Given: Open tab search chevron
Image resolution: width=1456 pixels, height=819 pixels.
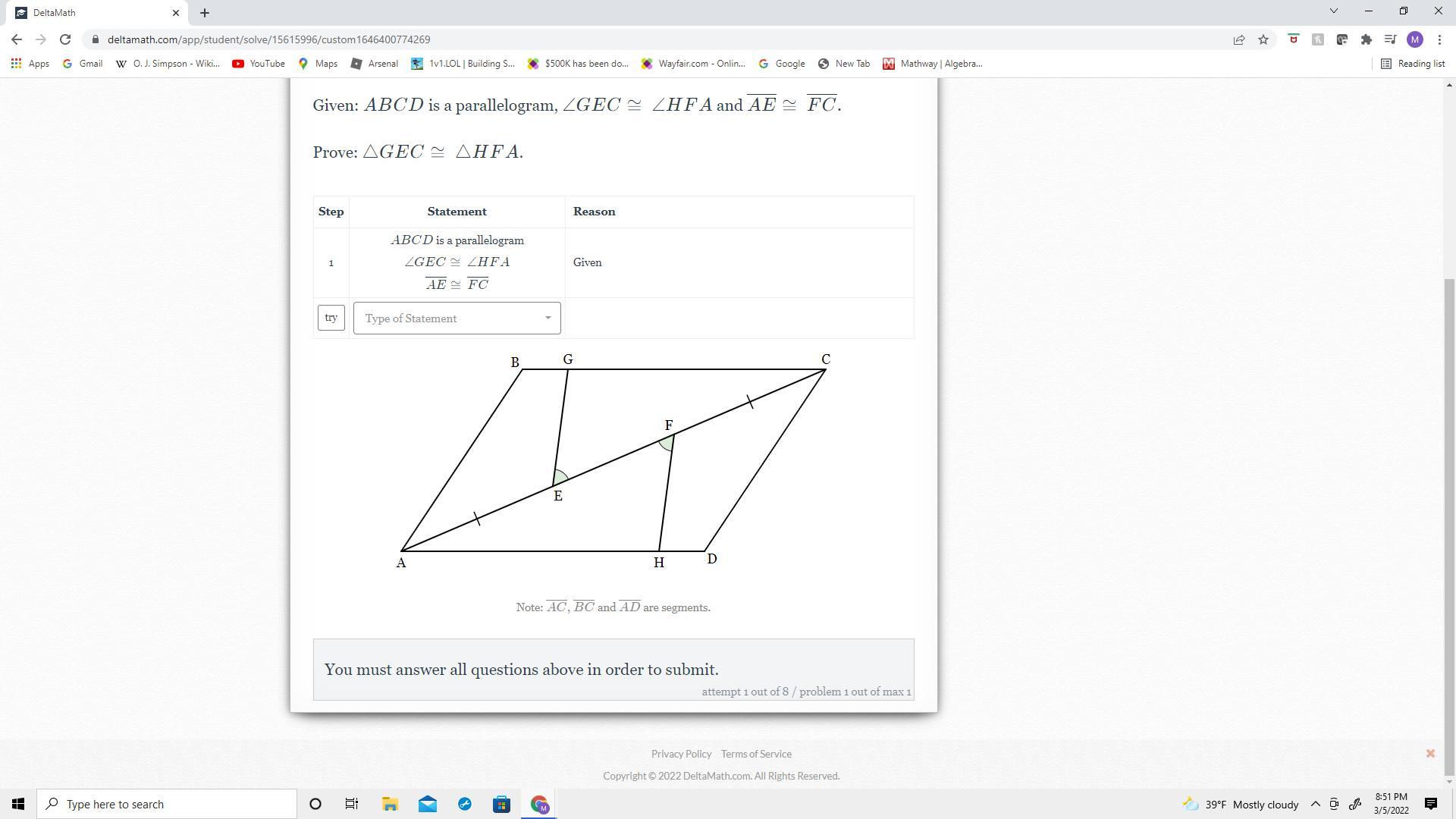Looking at the screenshot, I should click(x=1334, y=11).
